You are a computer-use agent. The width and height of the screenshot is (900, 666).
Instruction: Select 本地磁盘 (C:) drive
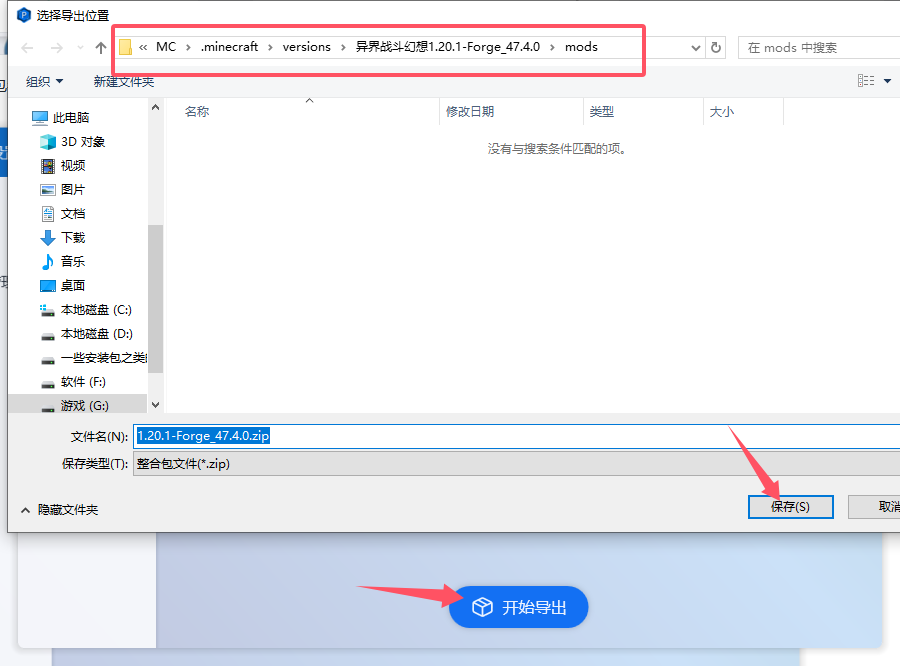pyautogui.click(x=95, y=310)
